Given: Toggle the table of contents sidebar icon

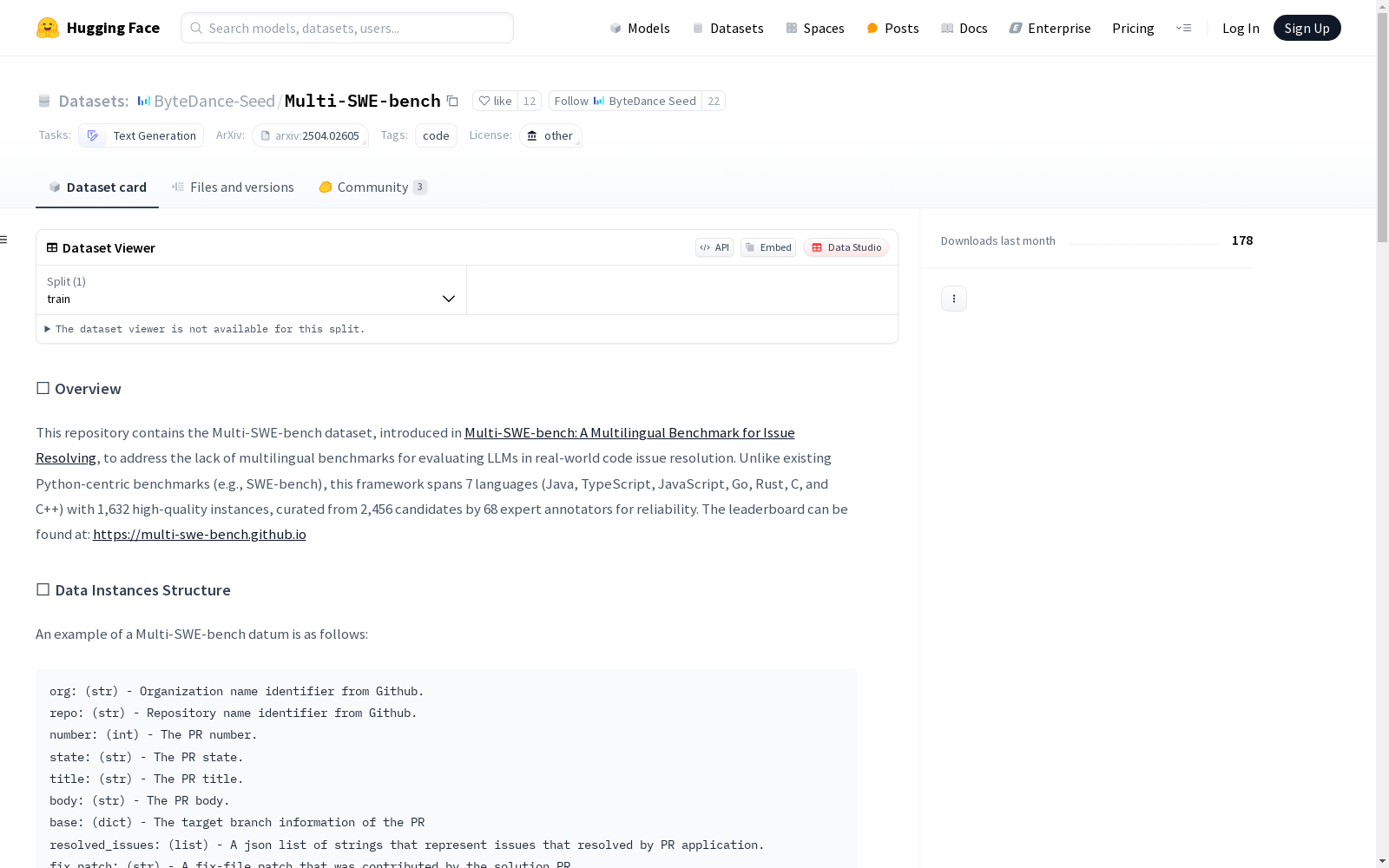Looking at the screenshot, I should [4, 240].
